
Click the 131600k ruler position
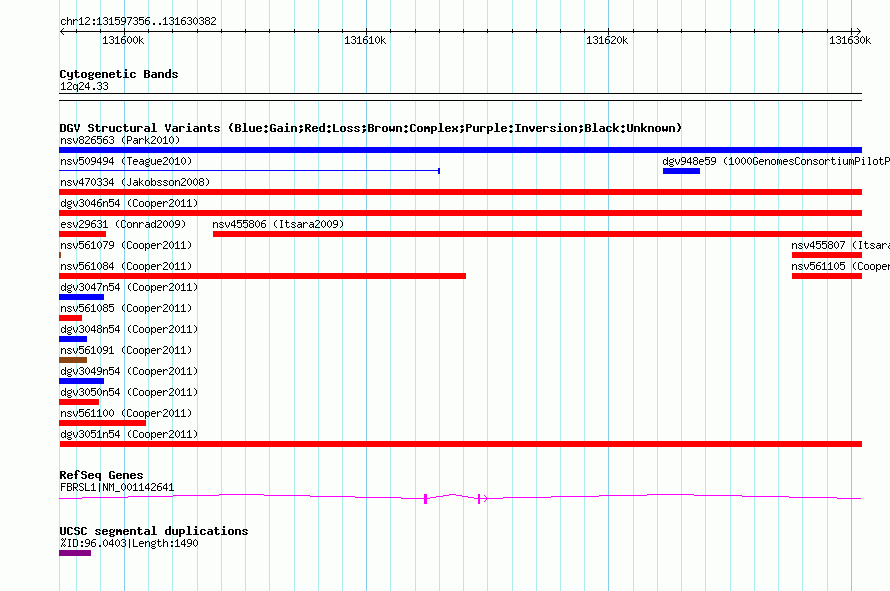click(123, 40)
